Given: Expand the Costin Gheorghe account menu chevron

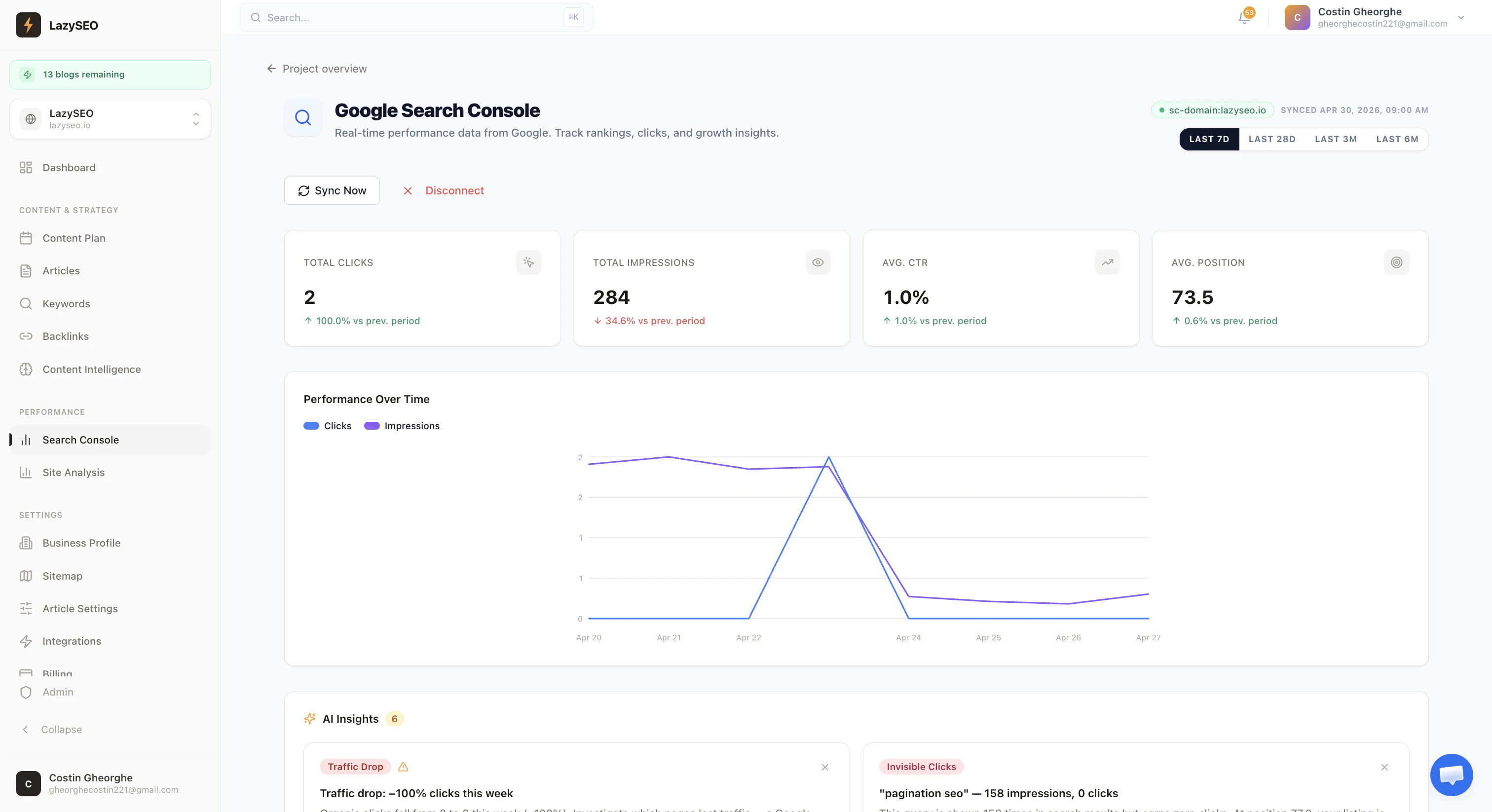Looking at the screenshot, I should (1461, 17).
